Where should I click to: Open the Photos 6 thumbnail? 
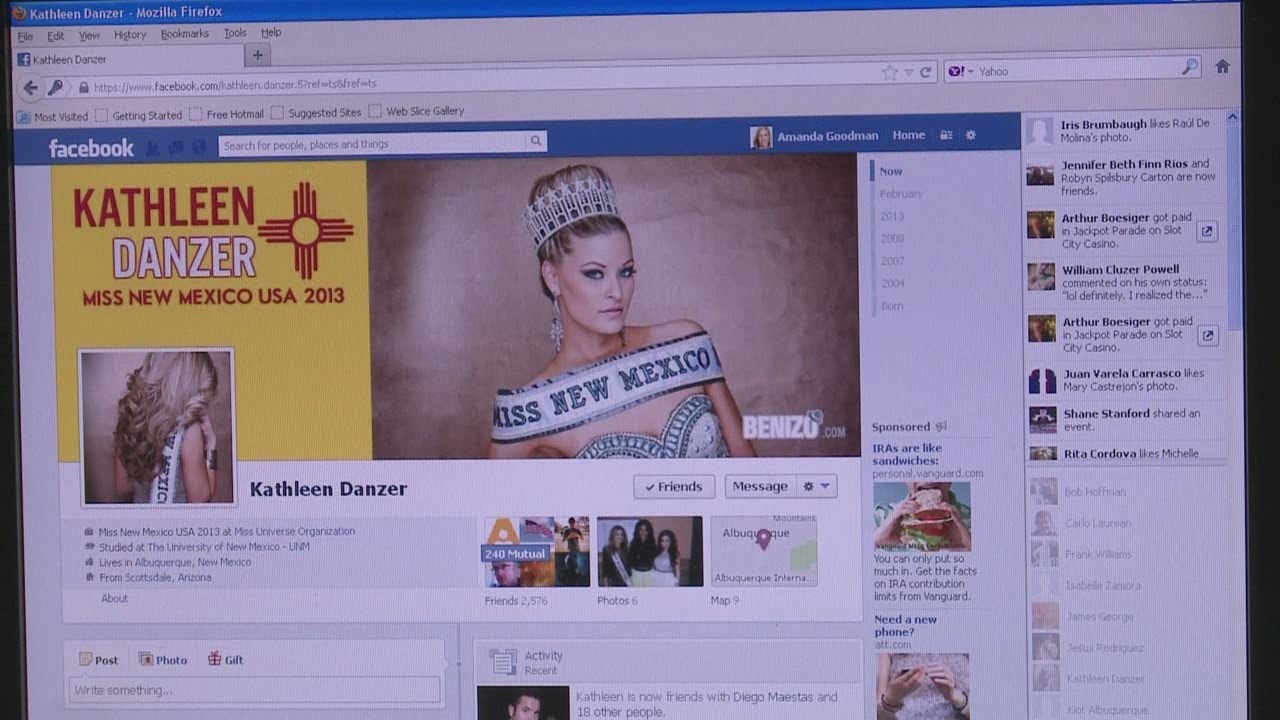click(650, 551)
